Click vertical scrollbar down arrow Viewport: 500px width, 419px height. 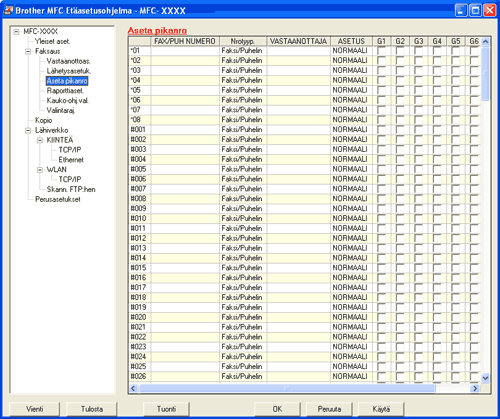point(486,378)
